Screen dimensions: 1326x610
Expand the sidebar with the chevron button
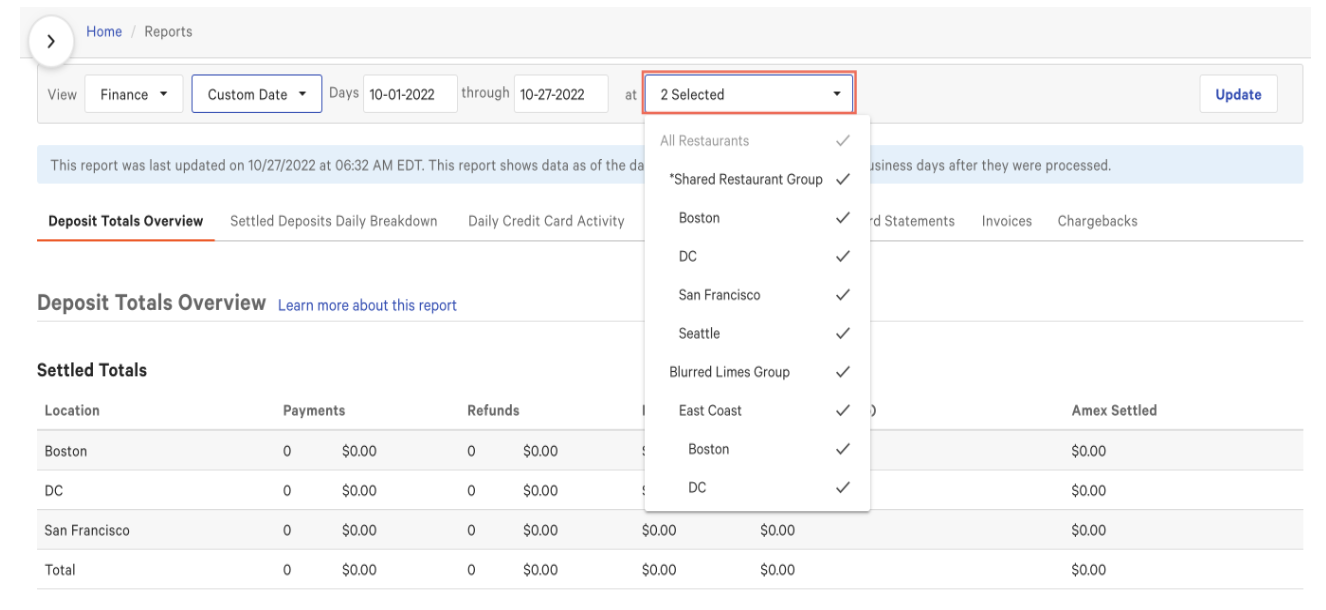tap(52, 45)
